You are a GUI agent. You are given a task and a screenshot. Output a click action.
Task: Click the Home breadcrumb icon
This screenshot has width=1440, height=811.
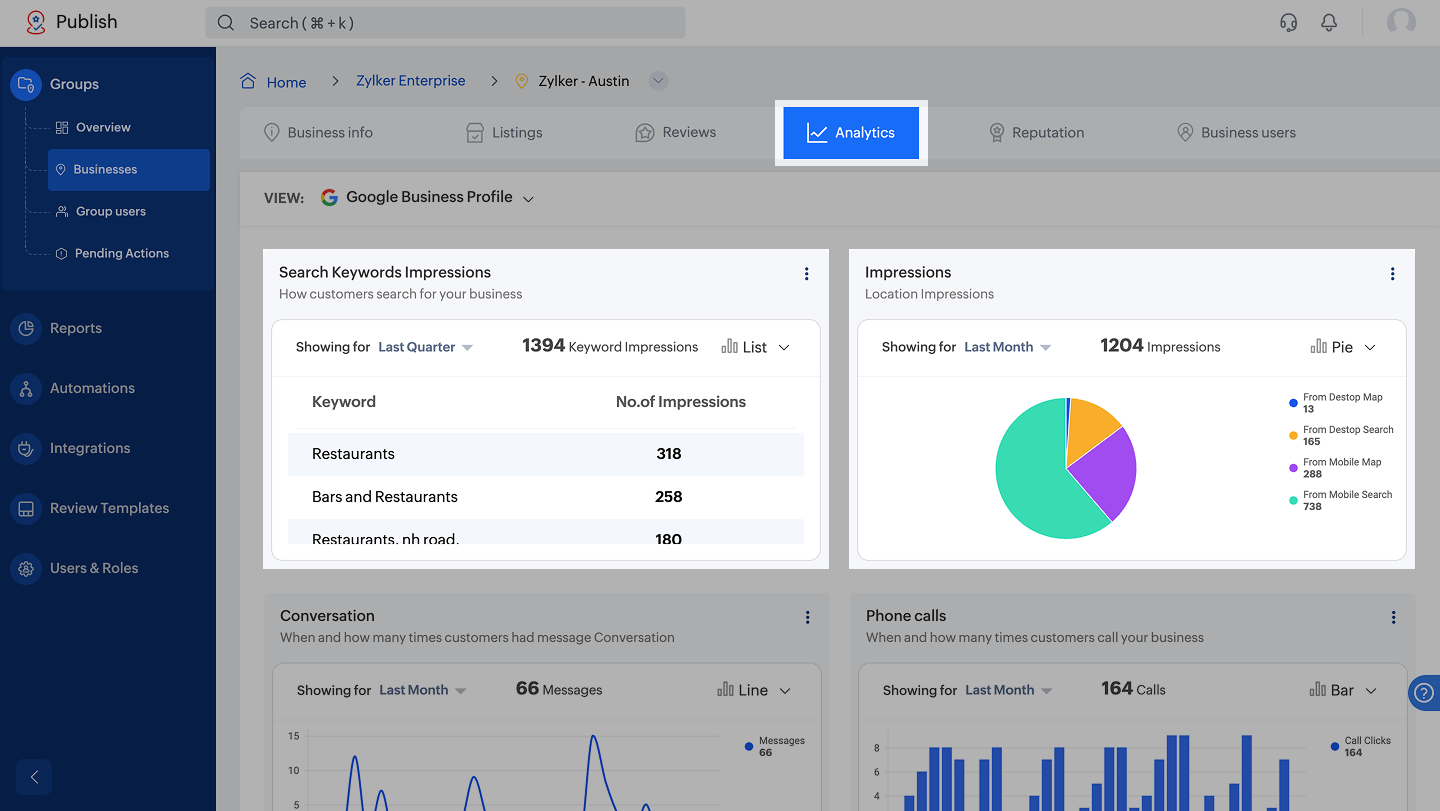pos(248,81)
